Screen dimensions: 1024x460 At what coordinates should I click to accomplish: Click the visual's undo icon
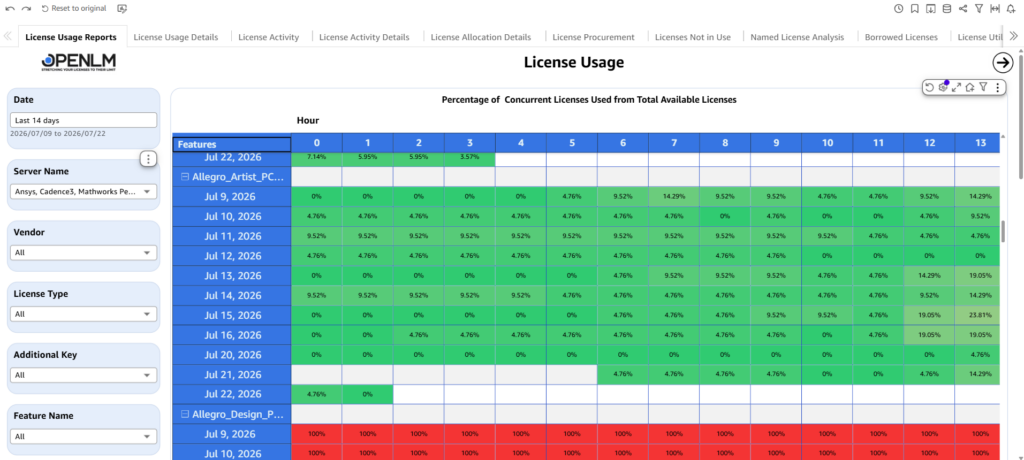(929, 87)
